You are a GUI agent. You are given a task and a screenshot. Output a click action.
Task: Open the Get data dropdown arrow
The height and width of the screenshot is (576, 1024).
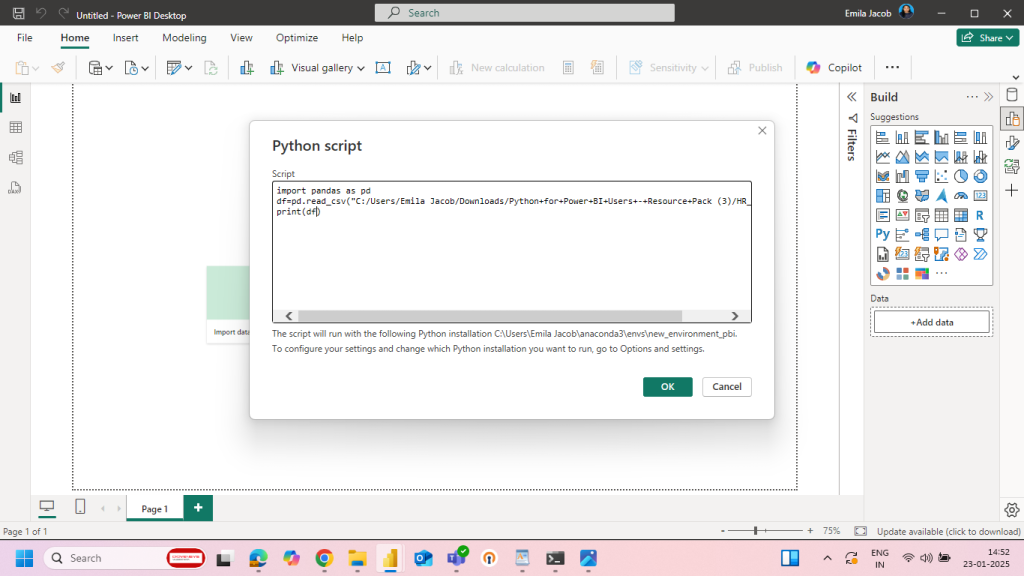[x=109, y=68]
